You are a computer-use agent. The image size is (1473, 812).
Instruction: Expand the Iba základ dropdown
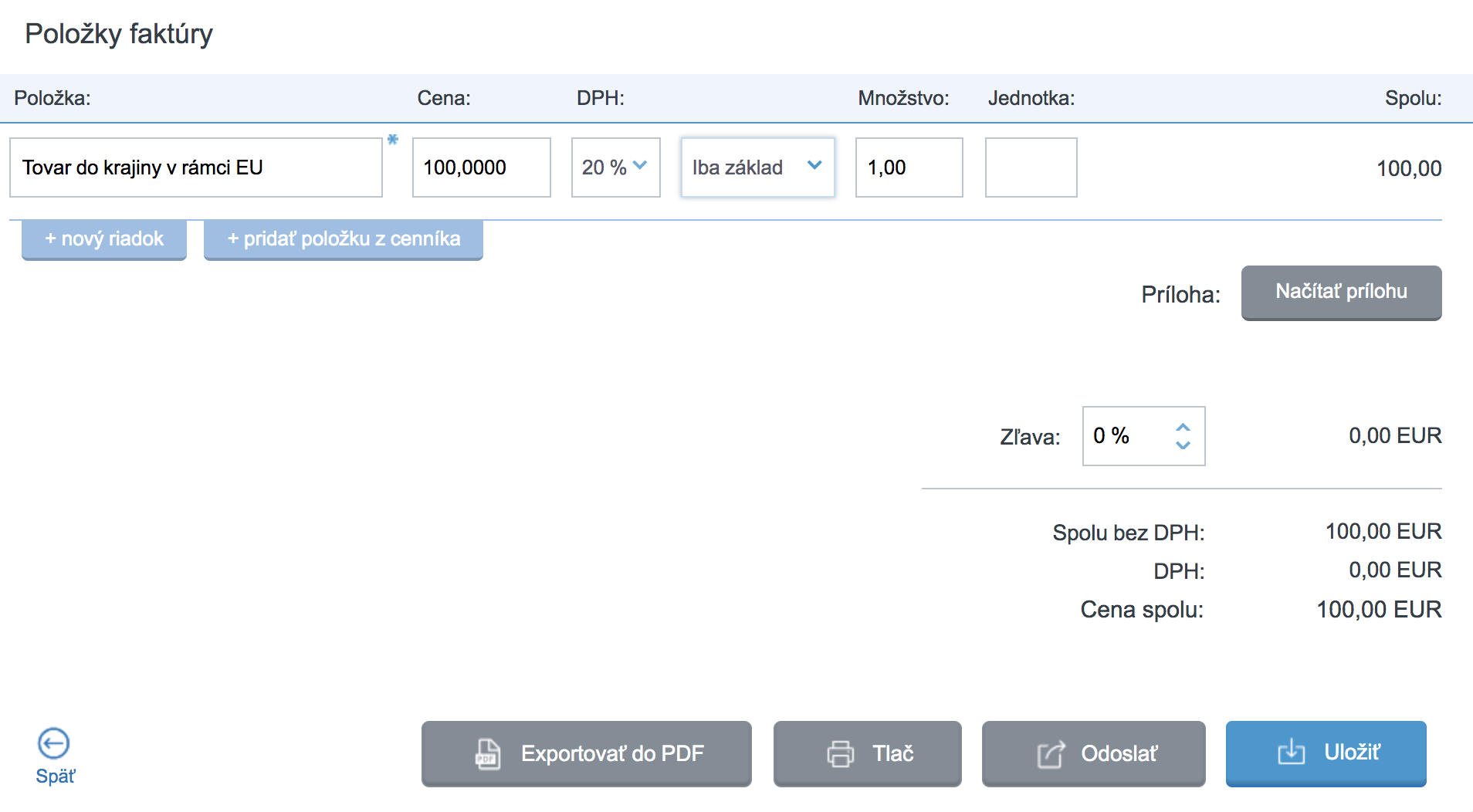757,167
